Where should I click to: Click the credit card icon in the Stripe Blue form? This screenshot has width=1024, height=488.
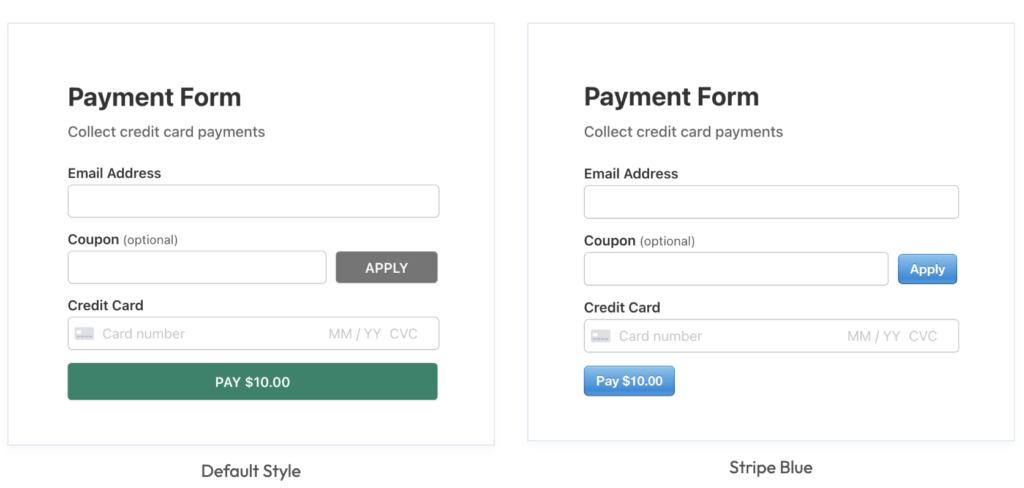coord(600,336)
